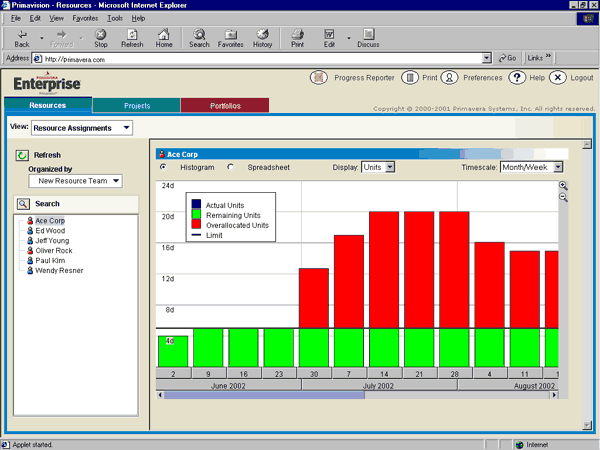Open the Timescale Month/Week dropdown

[532, 167]
